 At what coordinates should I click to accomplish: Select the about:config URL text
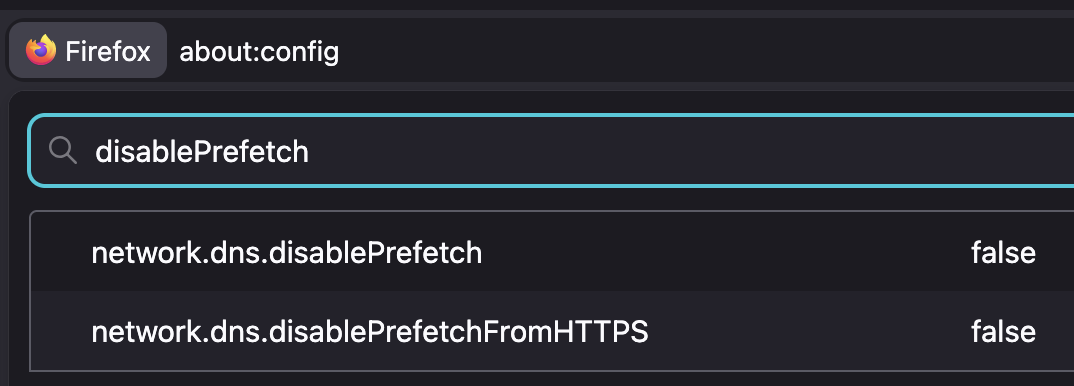[259, 52]
